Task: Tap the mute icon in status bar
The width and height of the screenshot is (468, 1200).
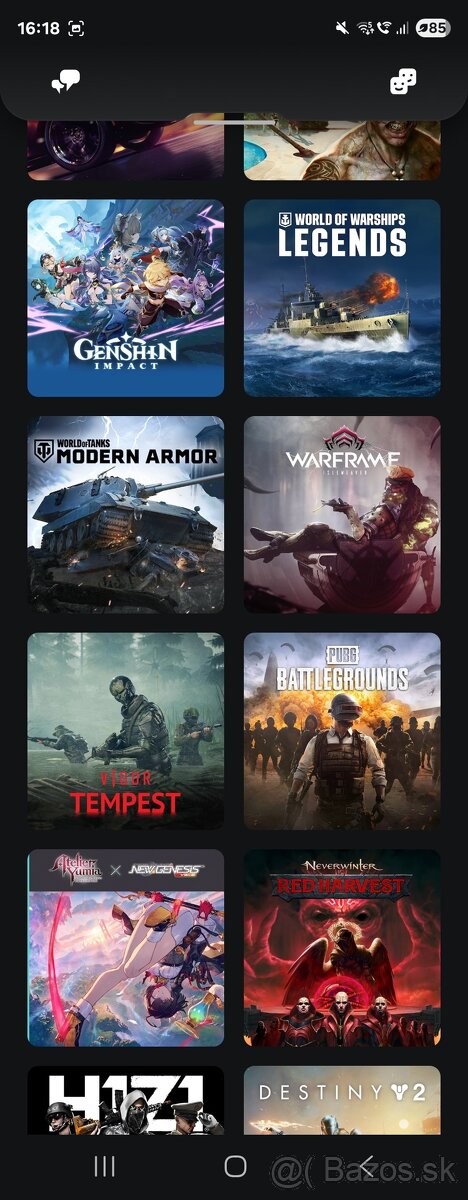Action: point(343,28)
